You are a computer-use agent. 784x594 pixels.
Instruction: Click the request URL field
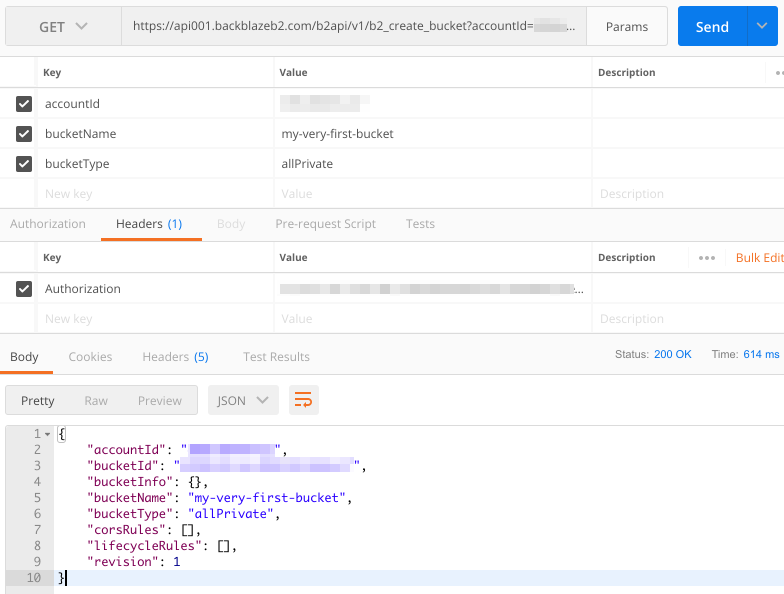354,26
